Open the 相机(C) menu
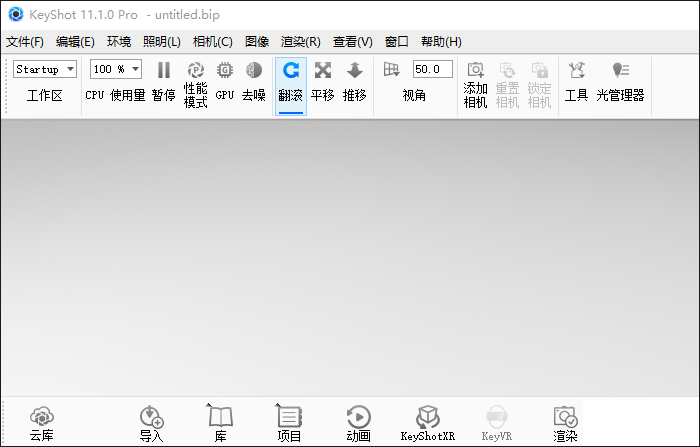 212,42
